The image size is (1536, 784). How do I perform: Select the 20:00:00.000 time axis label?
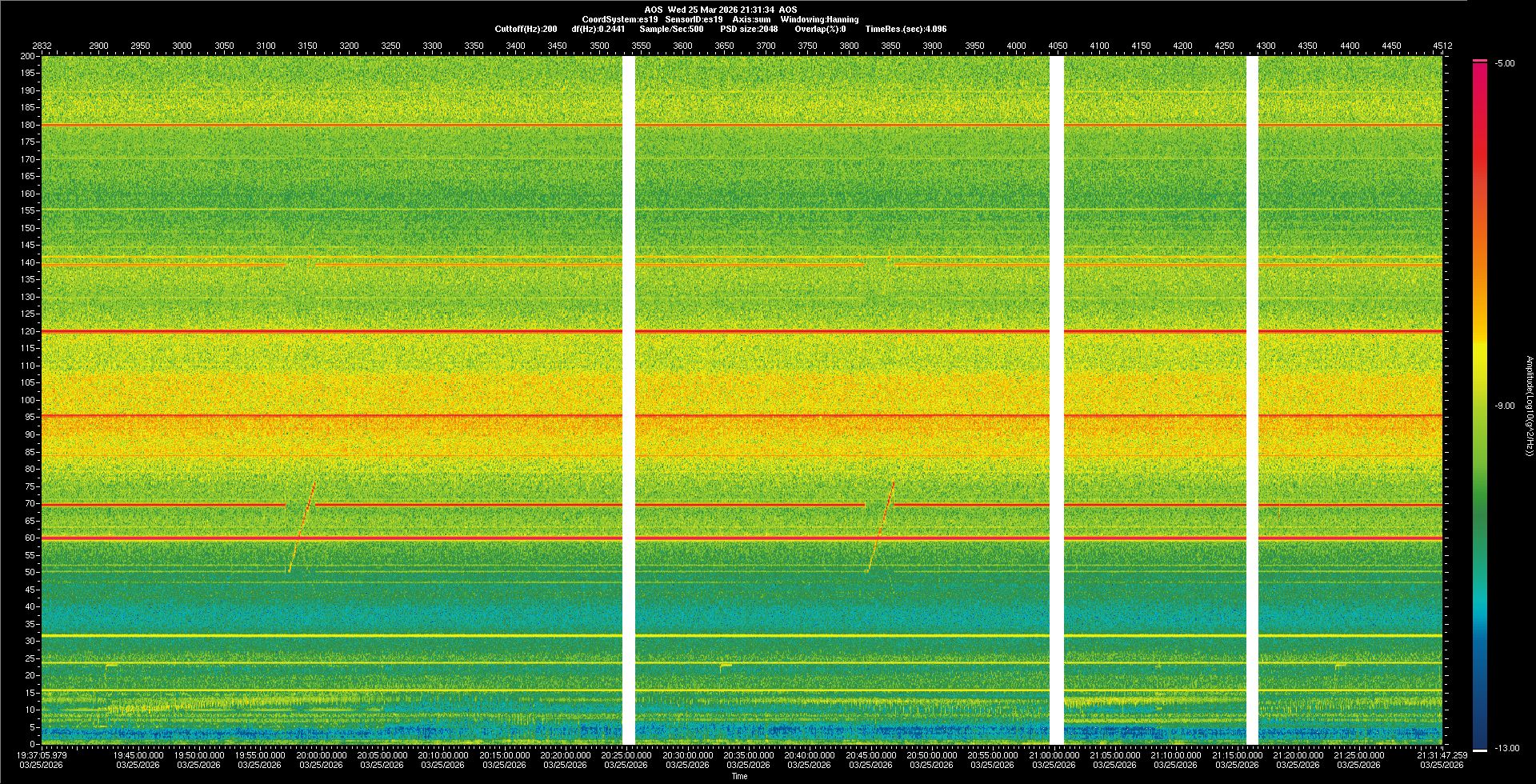[x=321, y=755]
